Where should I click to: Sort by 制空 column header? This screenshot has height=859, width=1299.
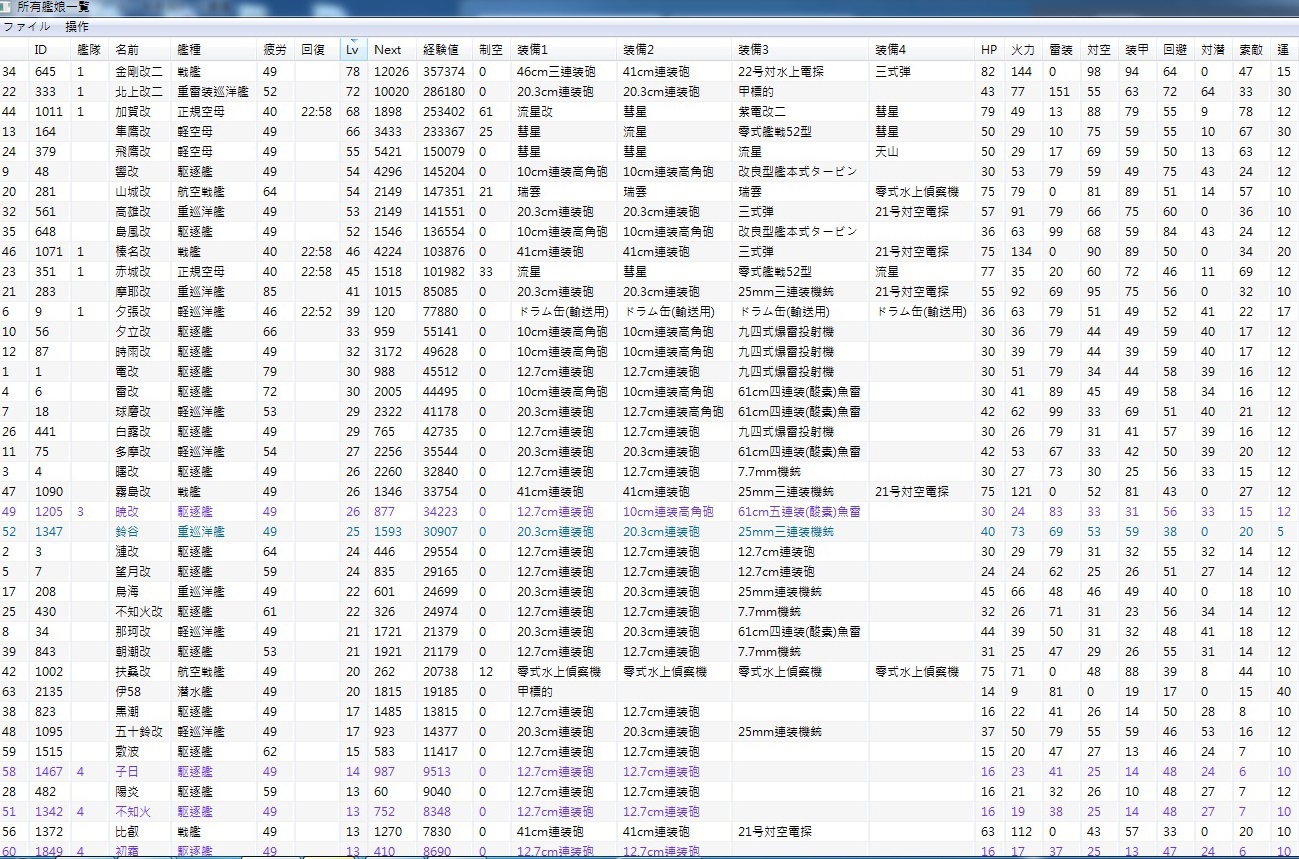[490, 50]
